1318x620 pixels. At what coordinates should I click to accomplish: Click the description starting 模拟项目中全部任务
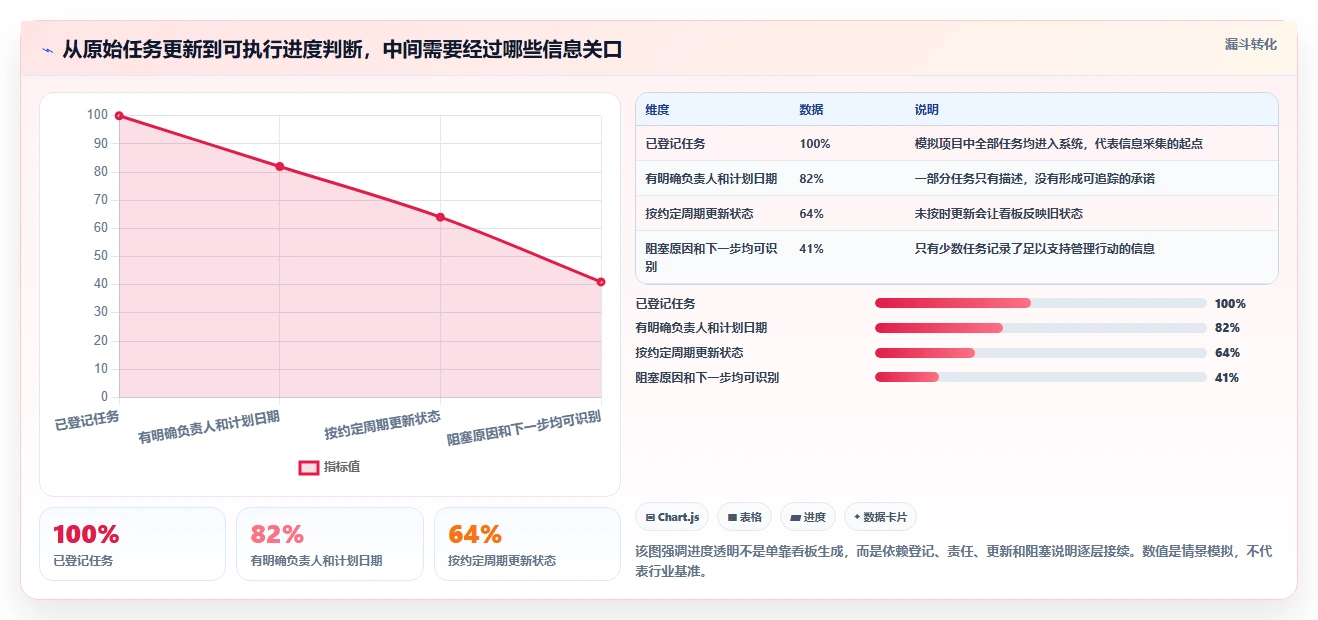pyautogui.click(x=1058, y=144)
